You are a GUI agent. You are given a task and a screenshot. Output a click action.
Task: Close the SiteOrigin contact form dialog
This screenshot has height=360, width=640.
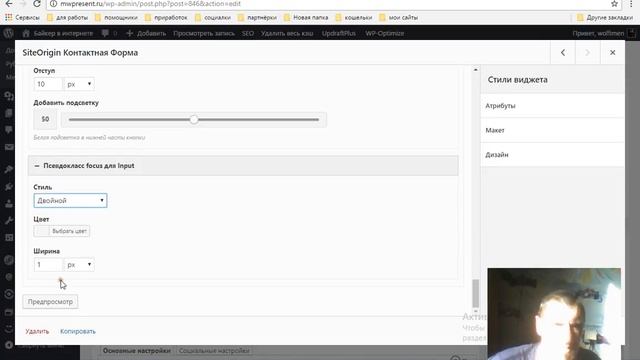(612, 52)
